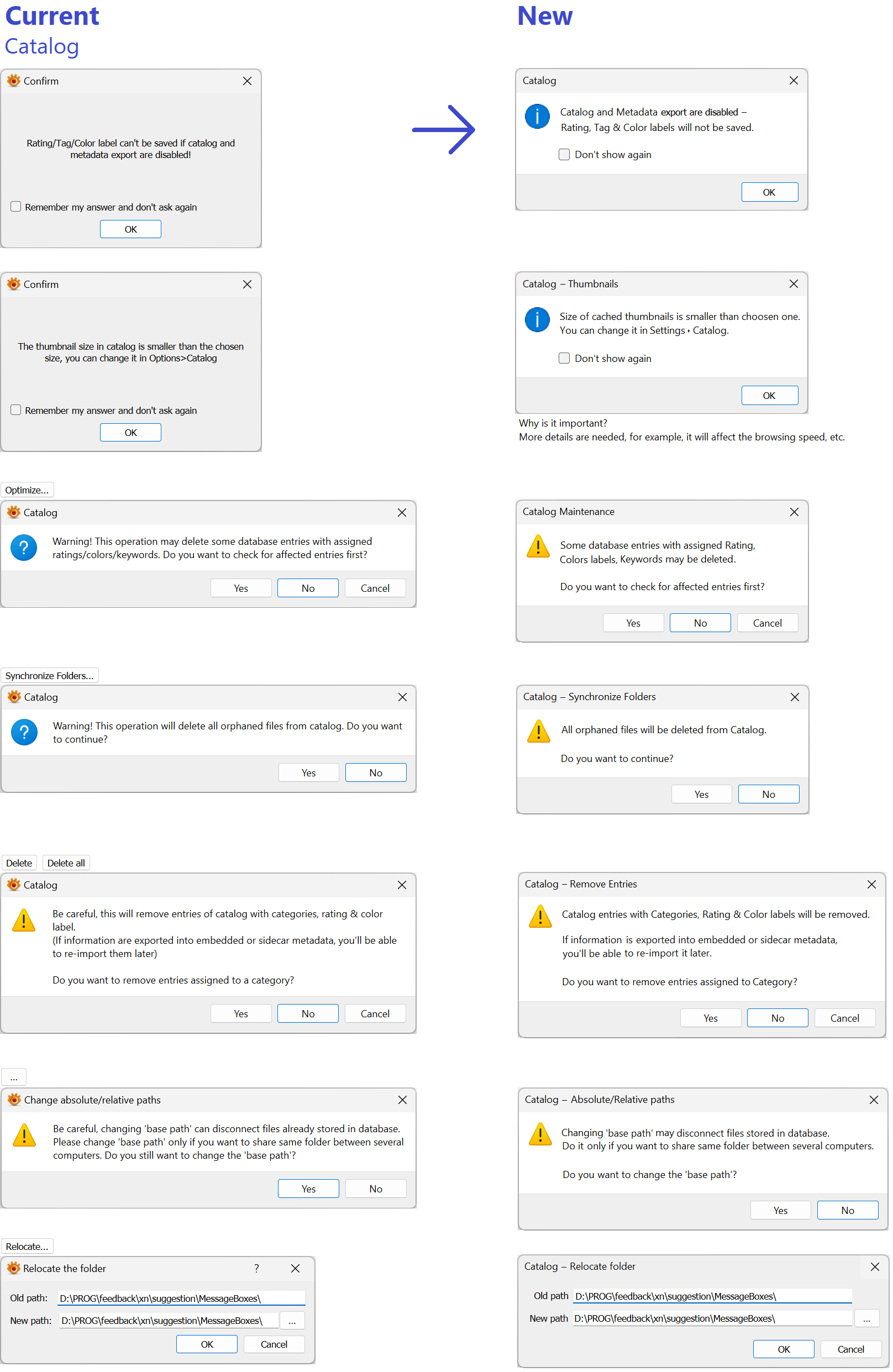Click the Relocate... button

(27, 1247)
